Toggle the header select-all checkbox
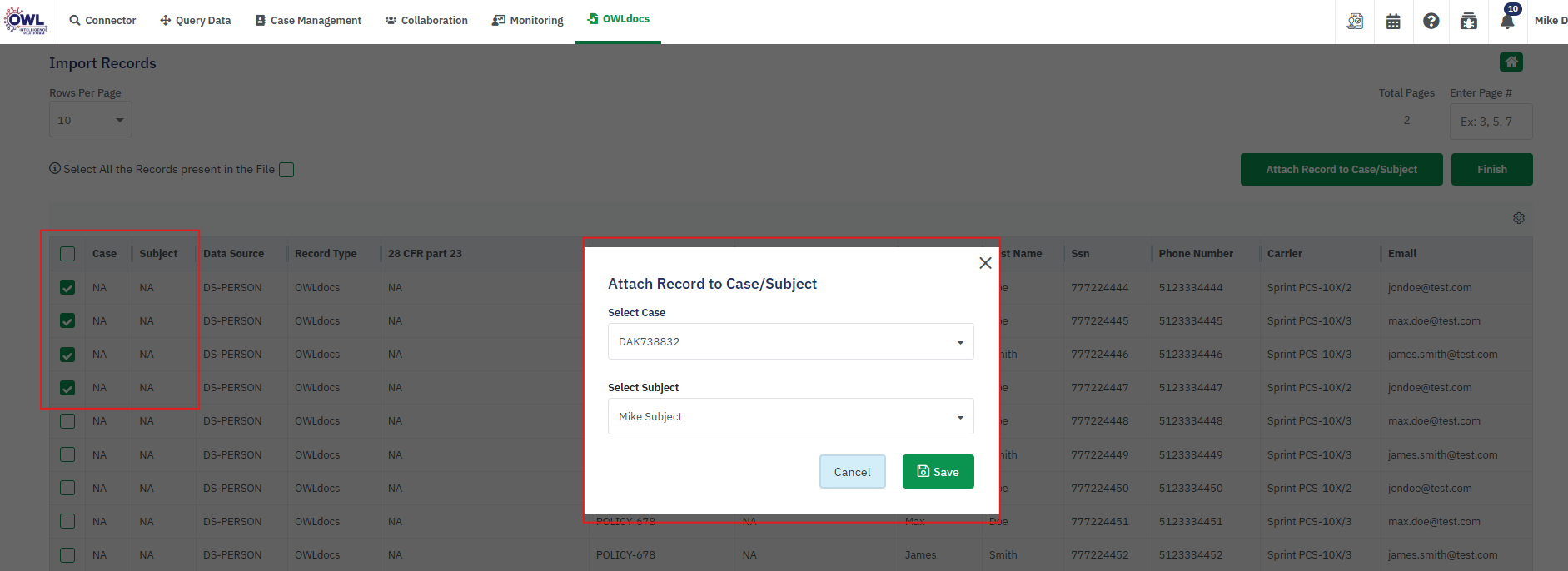 [67, 254]
